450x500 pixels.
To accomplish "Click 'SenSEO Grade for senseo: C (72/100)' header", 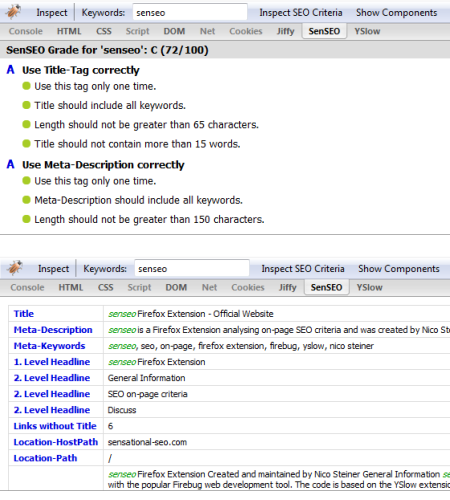I will click(107, 50).
